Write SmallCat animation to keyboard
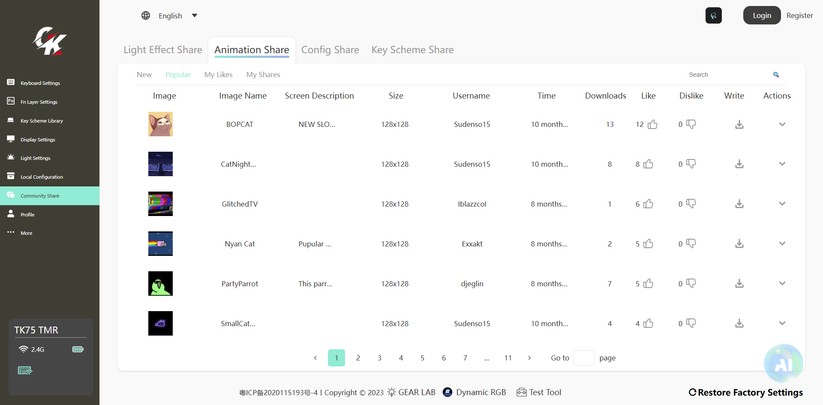This screenshot has height=405, width=823. (739, 323)
